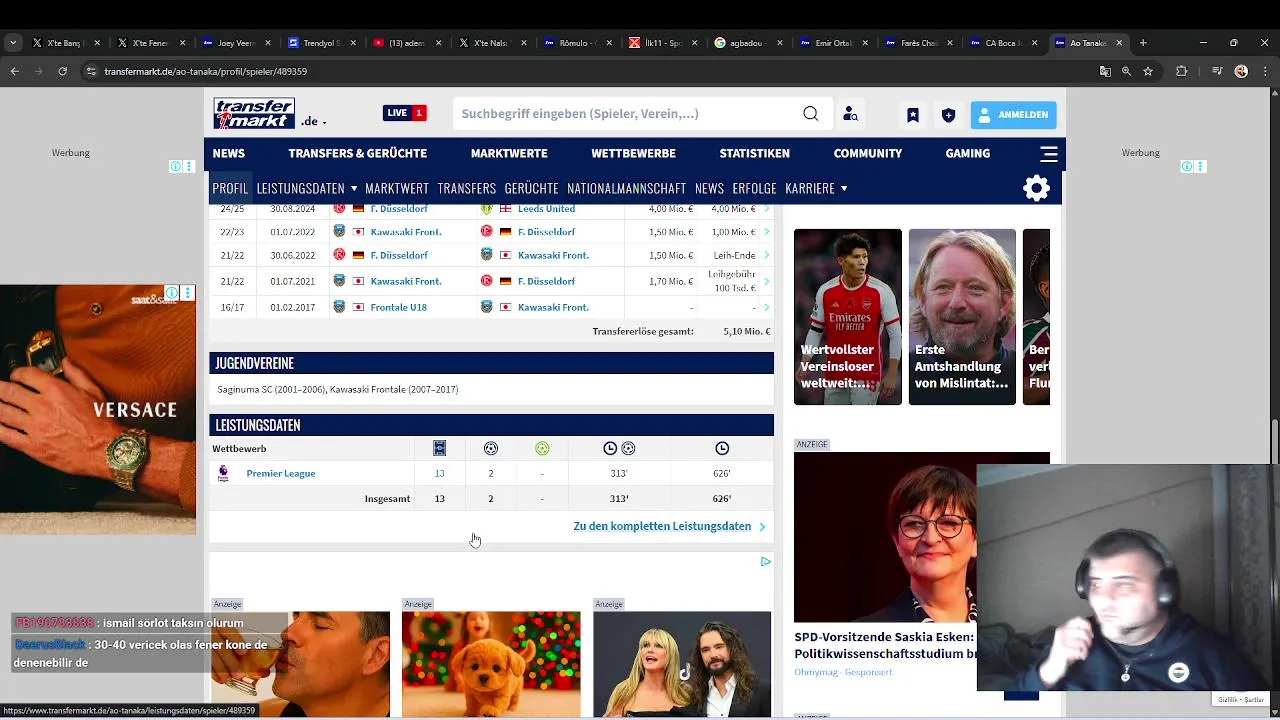Open the LIVE scores badge
Image resolution: width=1280 pixels, height=720 pixels.
click(405, 113)
